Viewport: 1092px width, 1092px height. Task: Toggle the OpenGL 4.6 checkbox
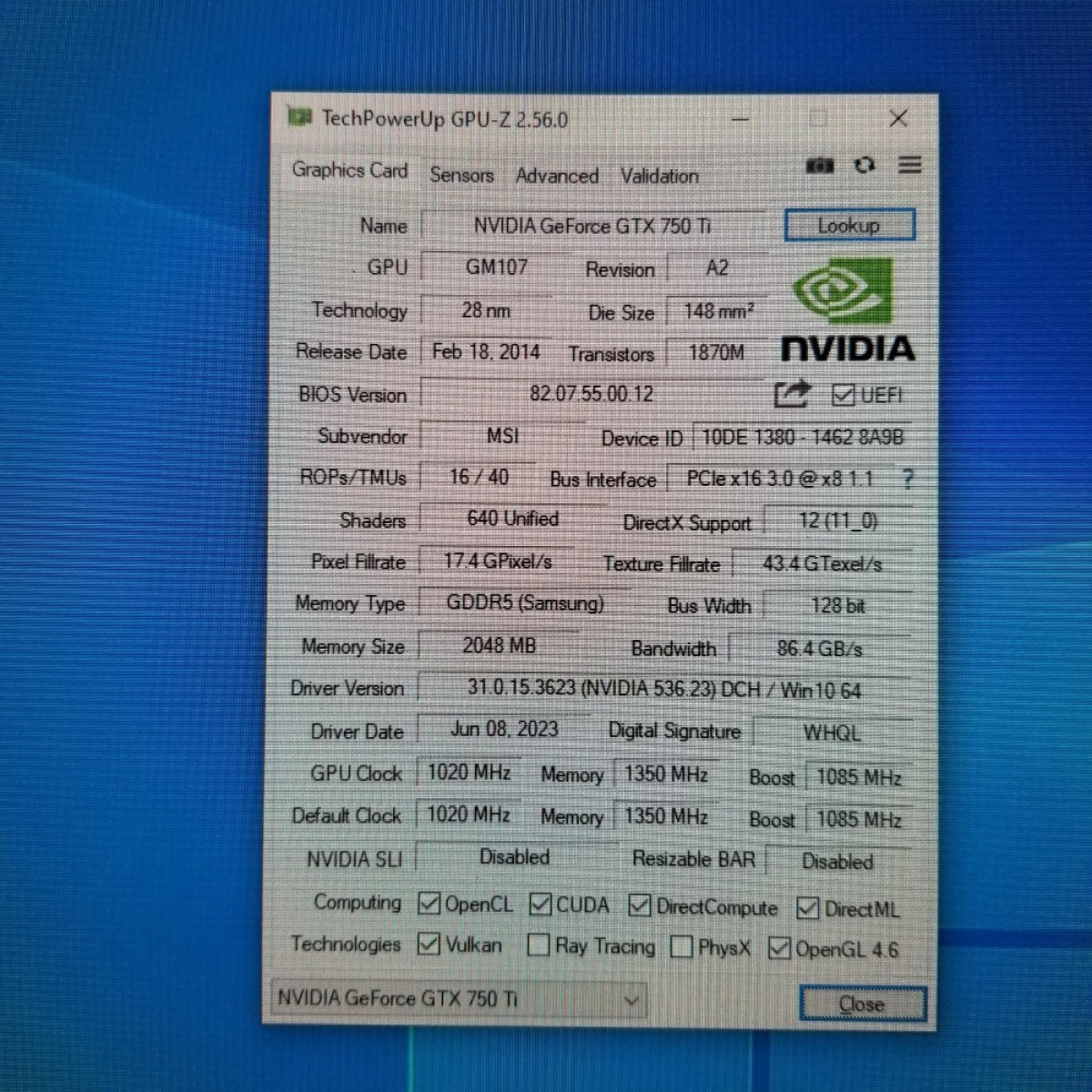[x=779, y=948]
